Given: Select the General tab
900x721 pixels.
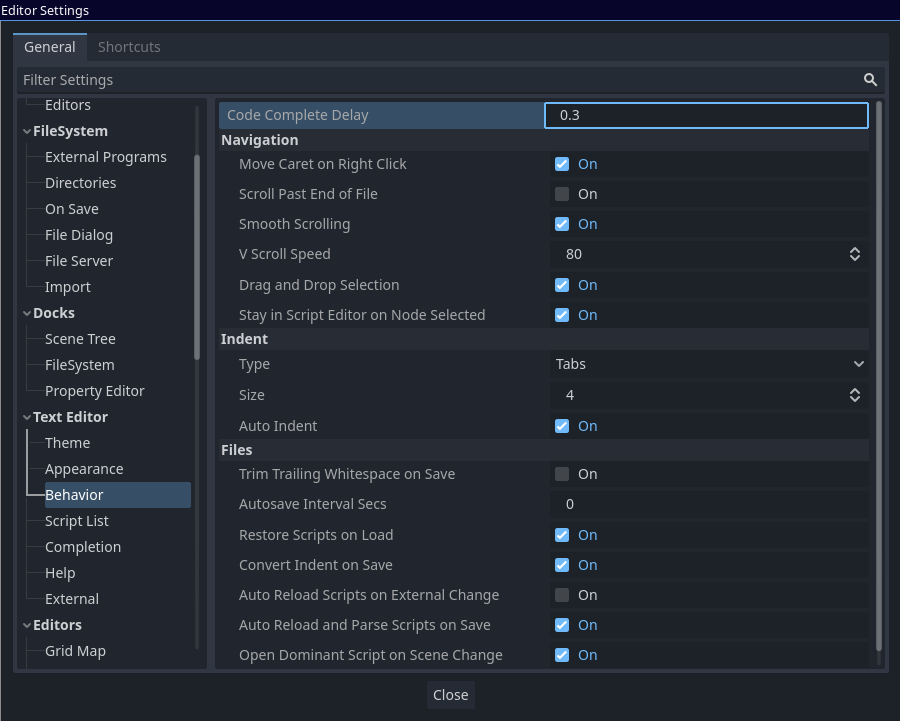Looking at the screenshot, I should tap(50, 46).
